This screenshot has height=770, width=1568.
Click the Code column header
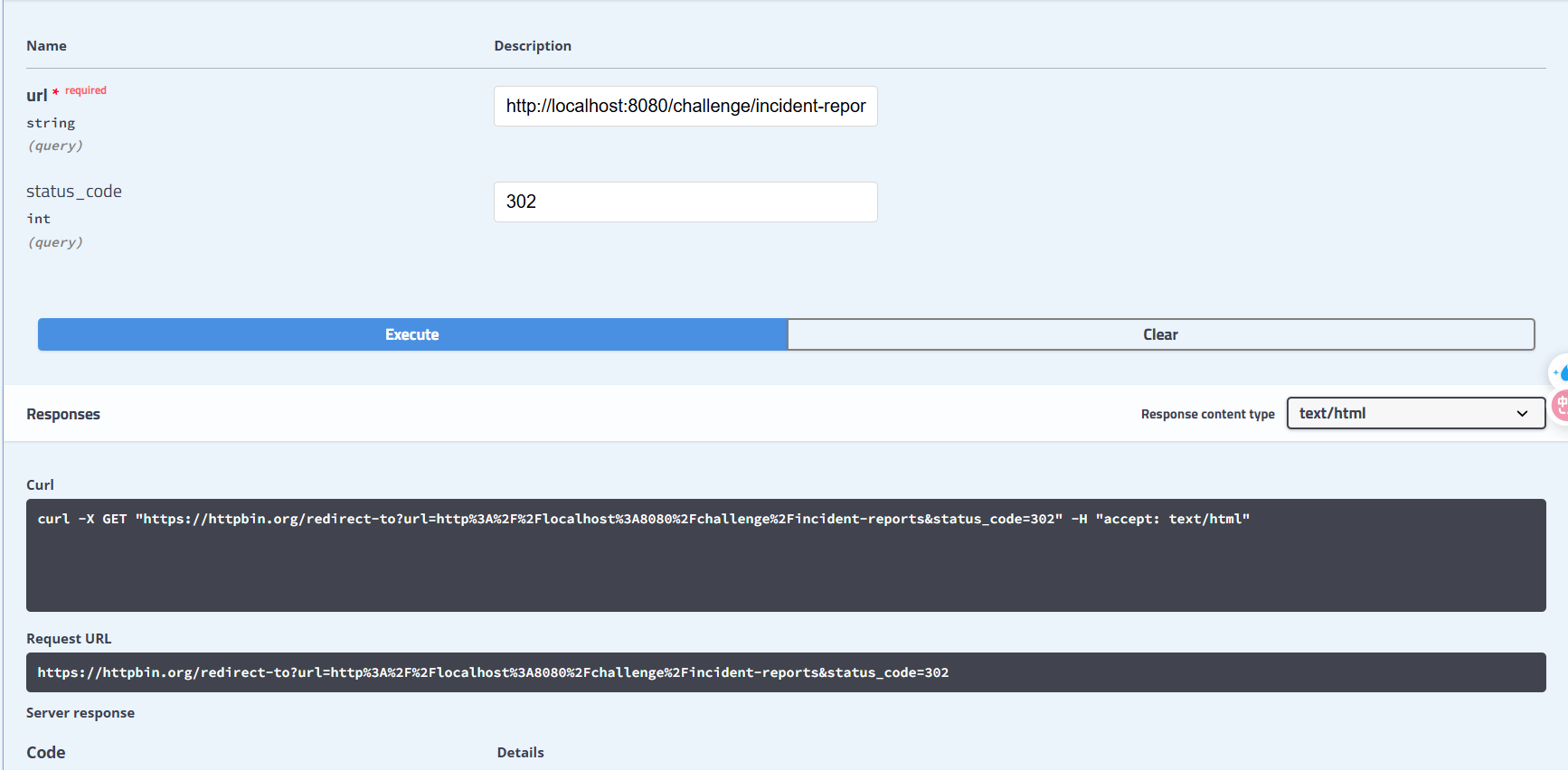[45, 753]
